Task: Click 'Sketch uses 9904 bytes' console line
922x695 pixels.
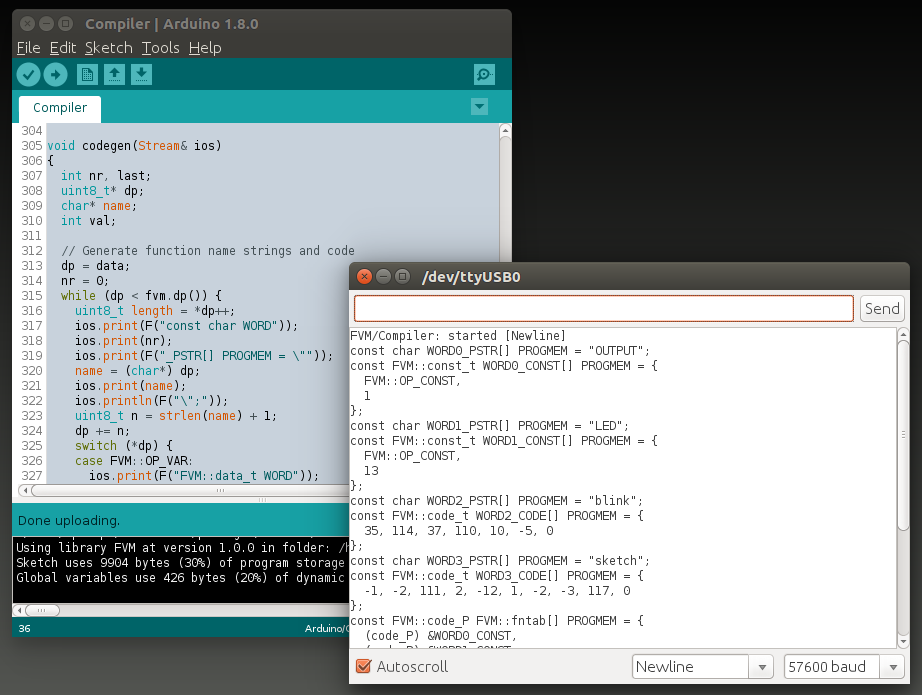Action: click(x=180, y=563)
